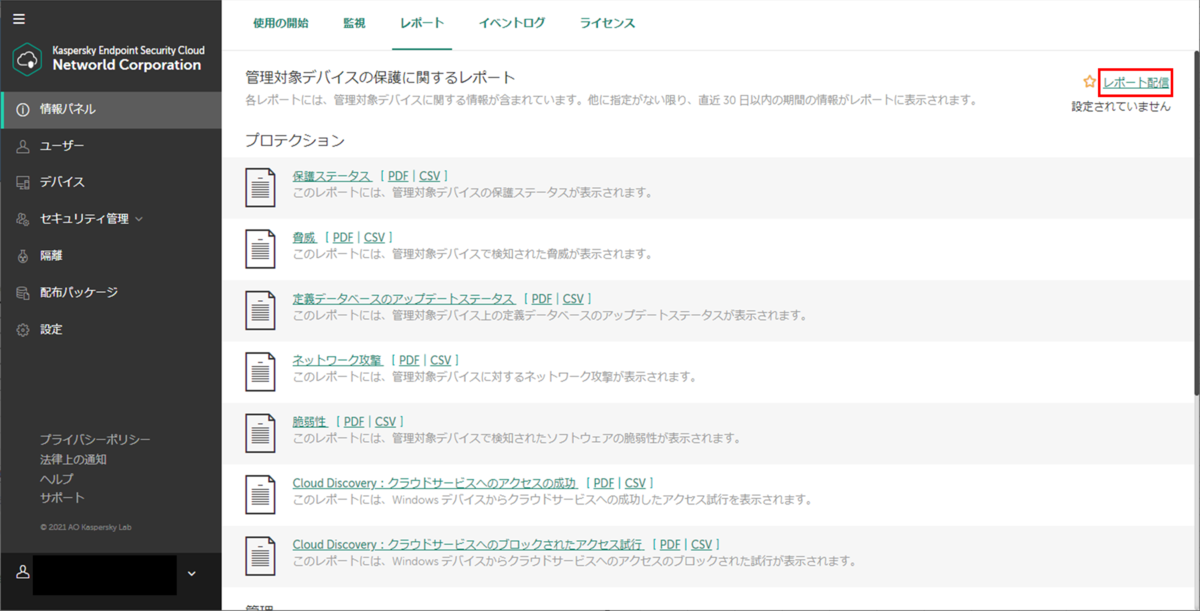Open the 保護ステータス report

[x=334, y=175]
